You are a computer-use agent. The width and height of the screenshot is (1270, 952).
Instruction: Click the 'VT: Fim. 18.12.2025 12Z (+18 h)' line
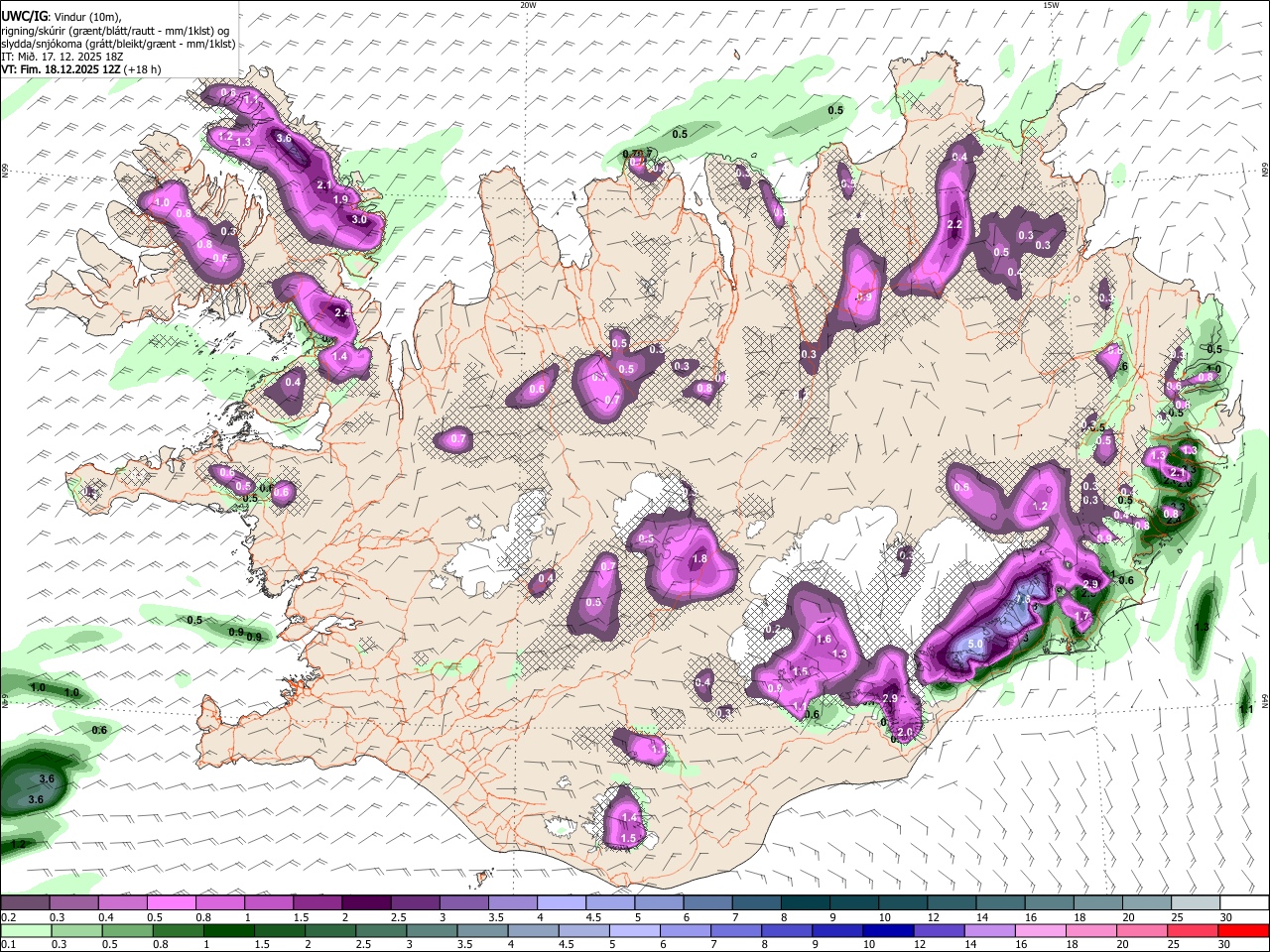pos(81,69)
